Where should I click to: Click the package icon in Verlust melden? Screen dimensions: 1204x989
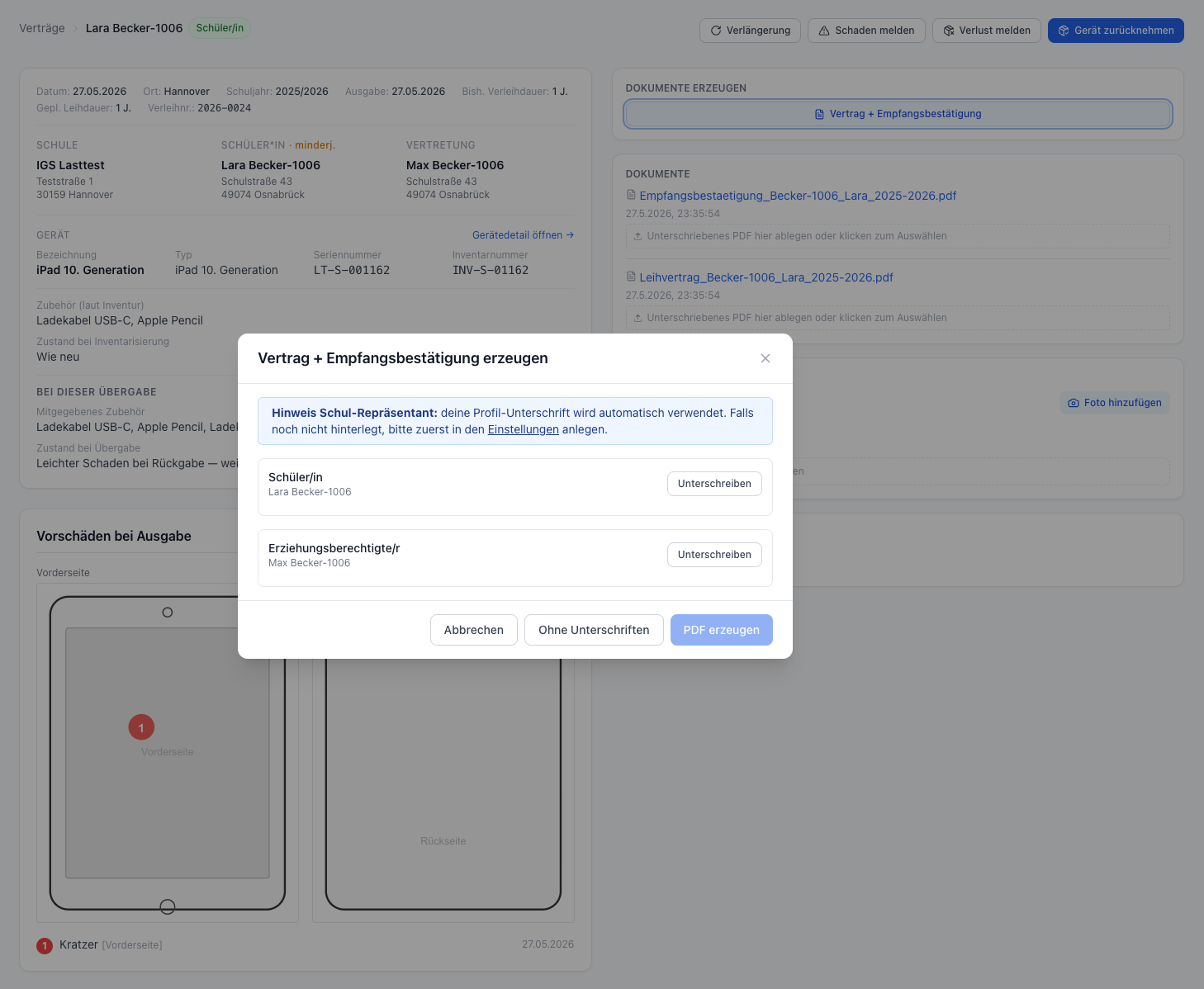949,31
